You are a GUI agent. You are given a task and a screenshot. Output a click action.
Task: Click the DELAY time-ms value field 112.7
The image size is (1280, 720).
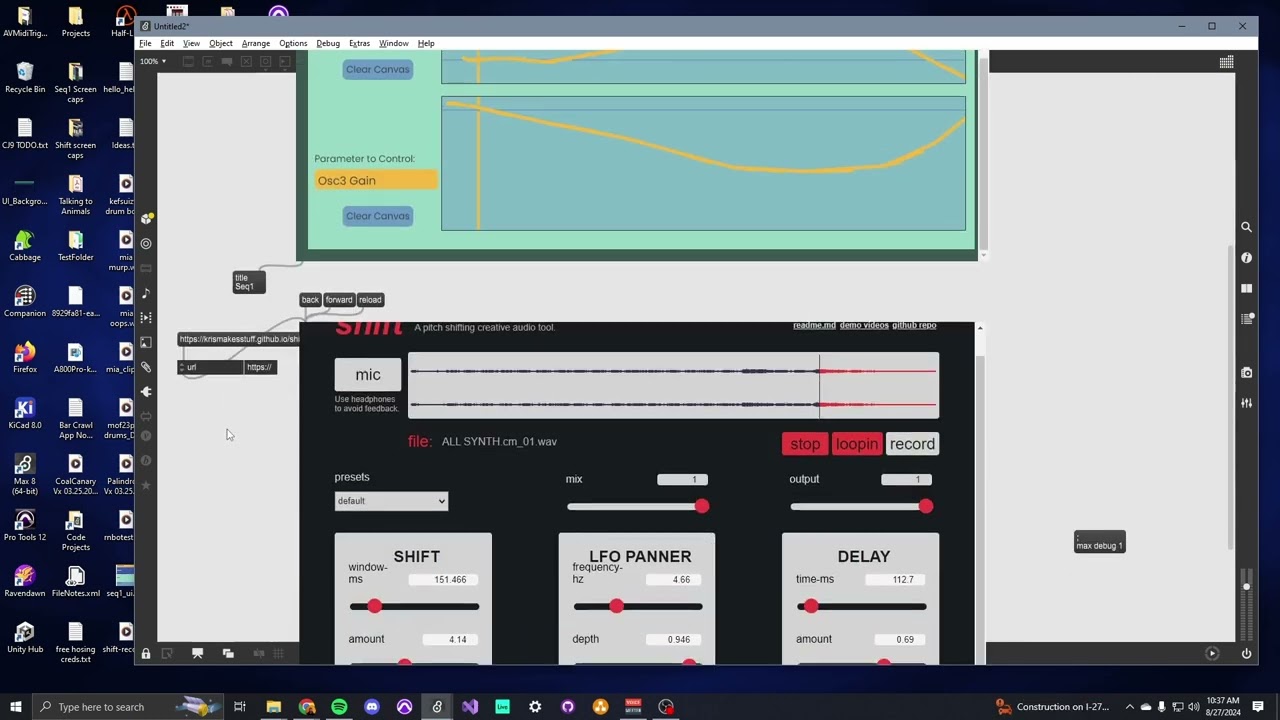[896, 580]
